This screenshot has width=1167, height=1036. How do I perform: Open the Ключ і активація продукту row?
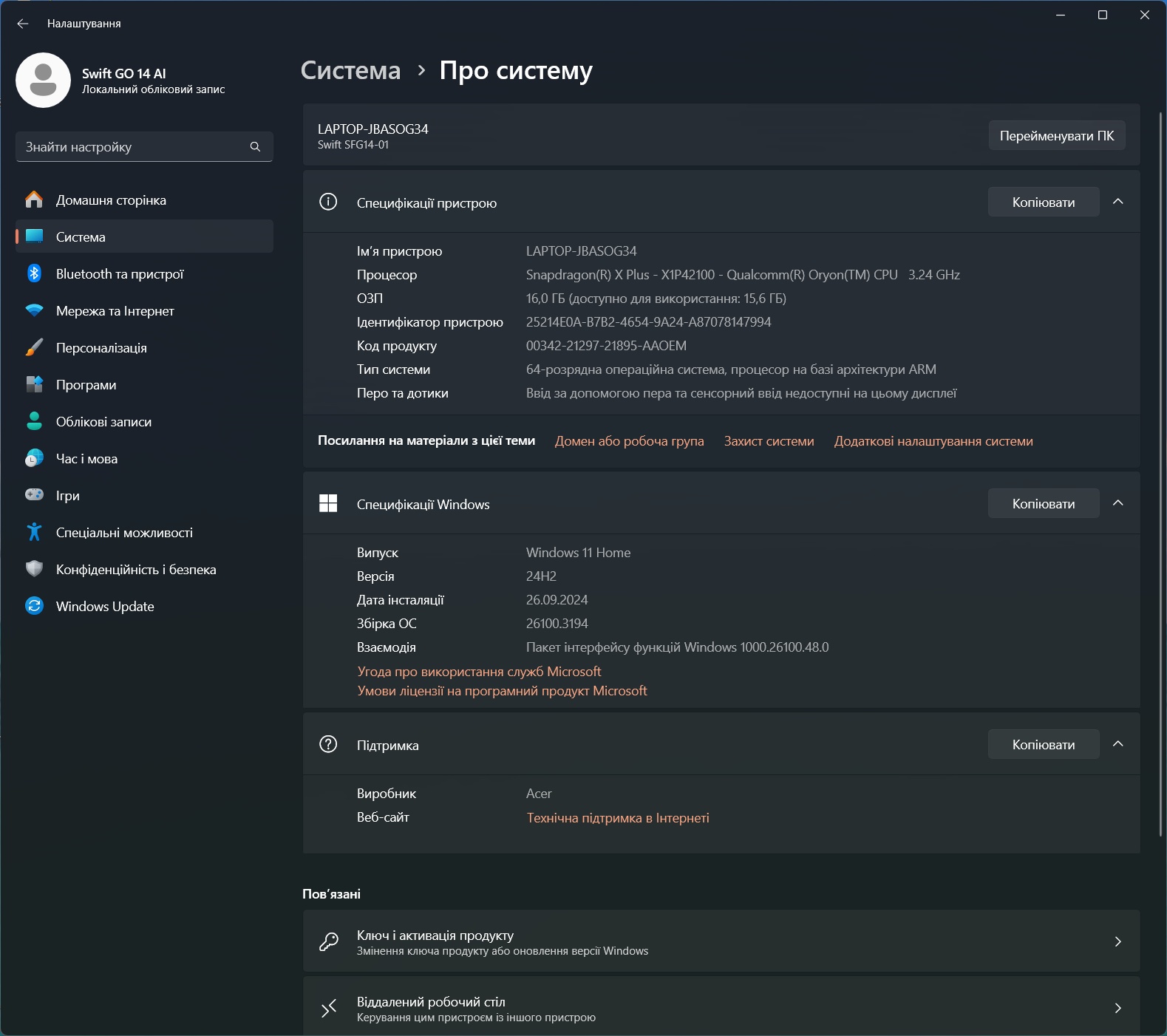pyautogui.click(x=721, y=941)
